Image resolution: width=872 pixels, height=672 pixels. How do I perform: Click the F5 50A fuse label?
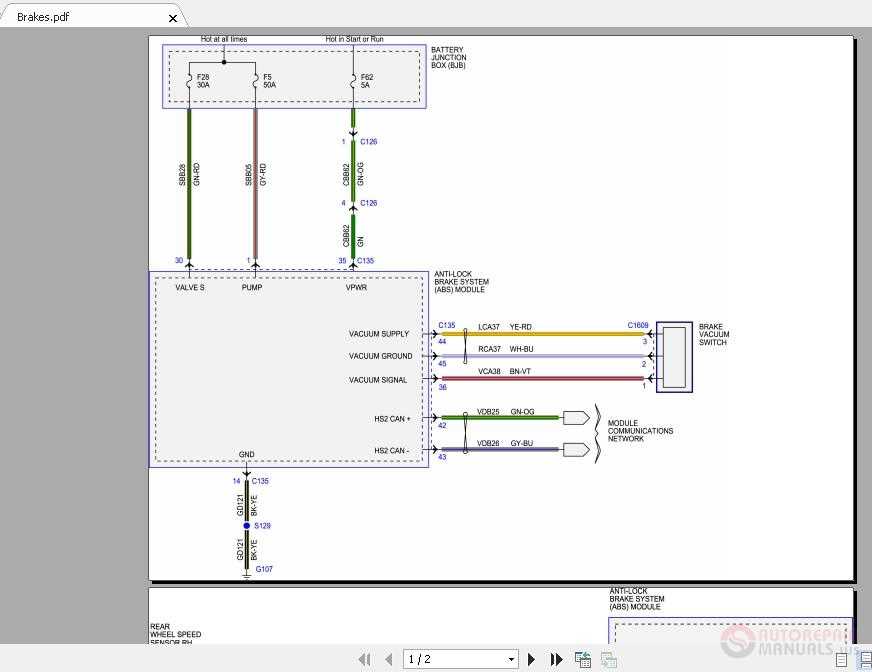270,81
